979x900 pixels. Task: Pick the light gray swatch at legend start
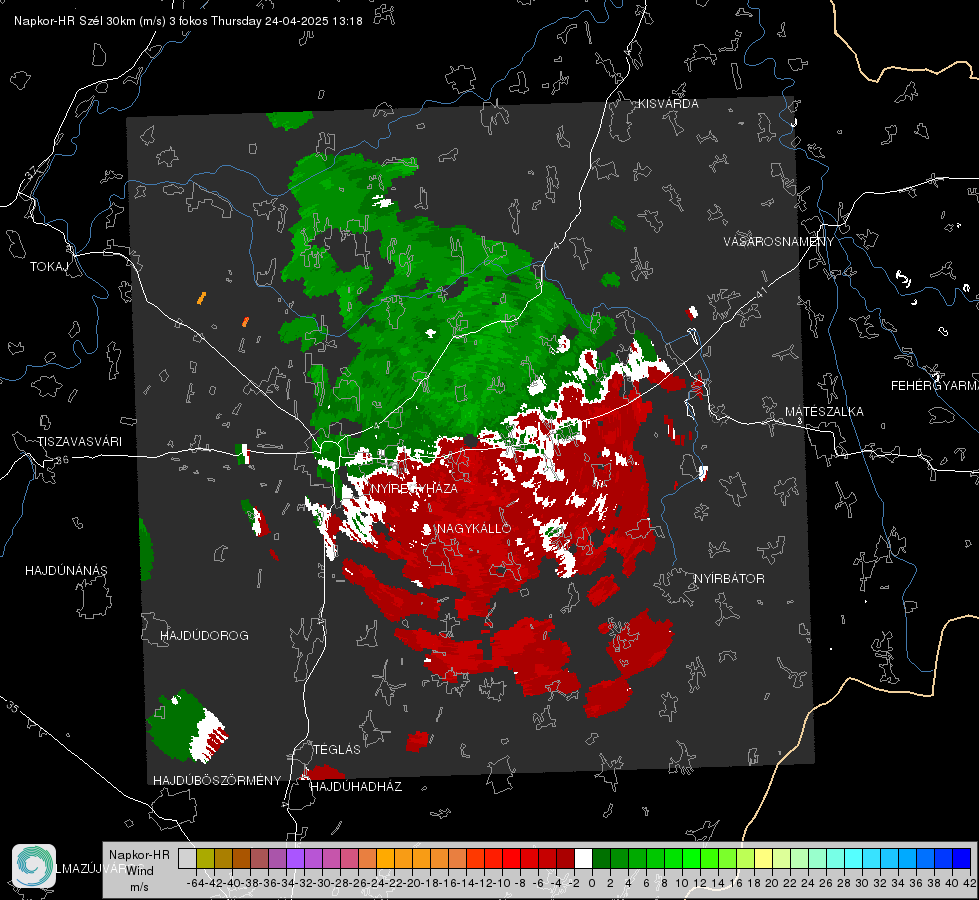pos(187,858)
